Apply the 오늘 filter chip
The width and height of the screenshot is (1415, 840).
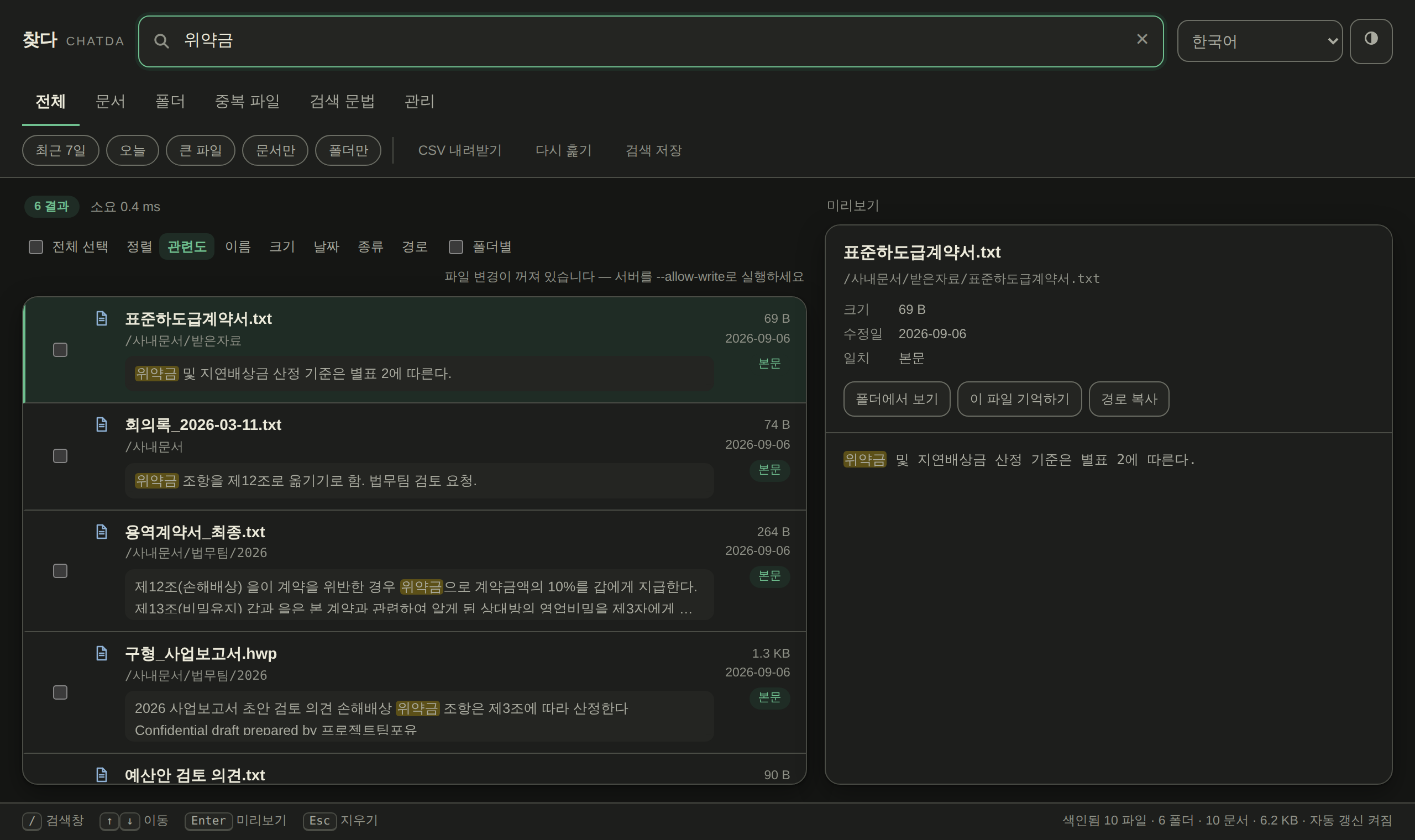(133, 150)
